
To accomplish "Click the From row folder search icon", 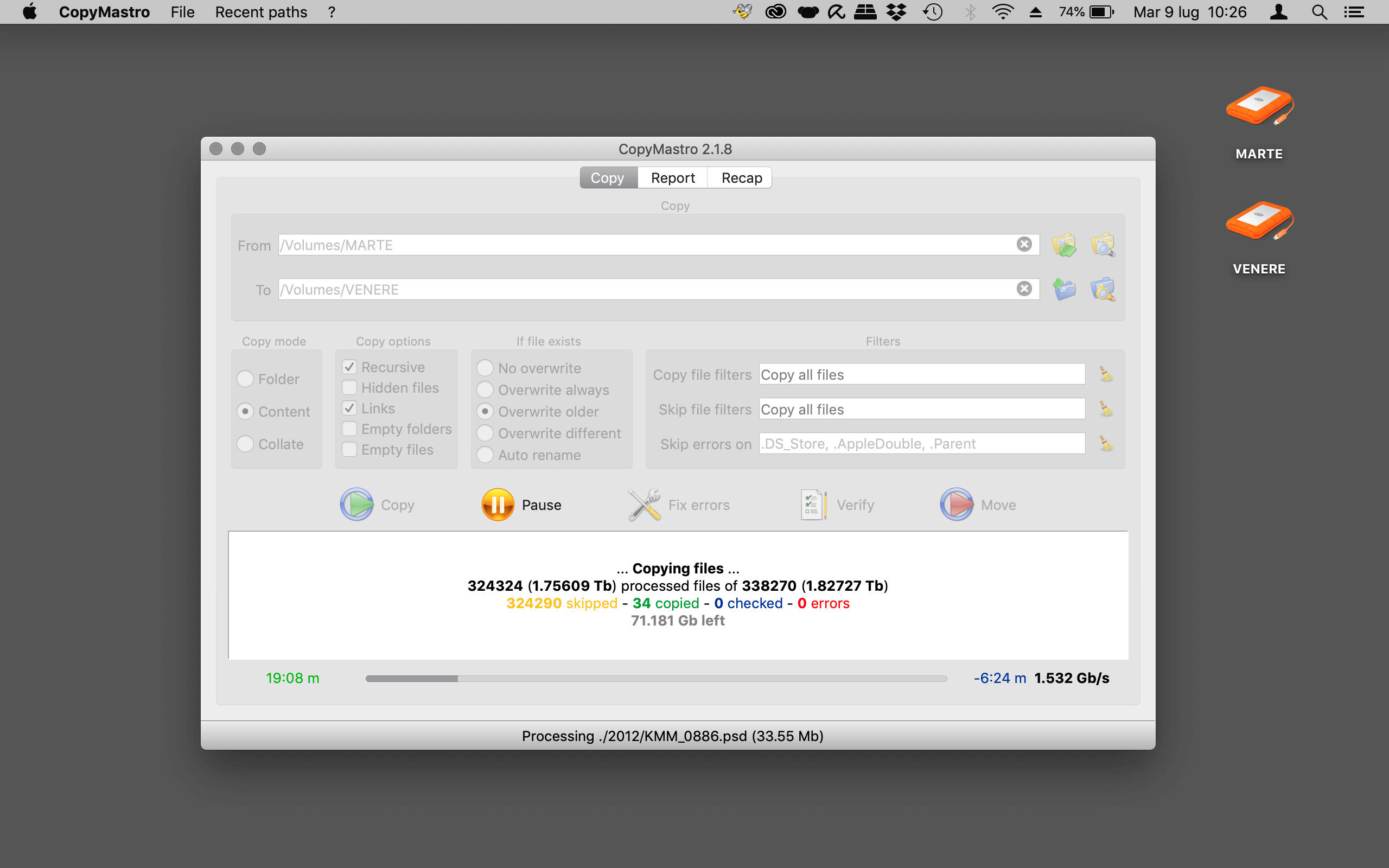I will (1103, 245).
